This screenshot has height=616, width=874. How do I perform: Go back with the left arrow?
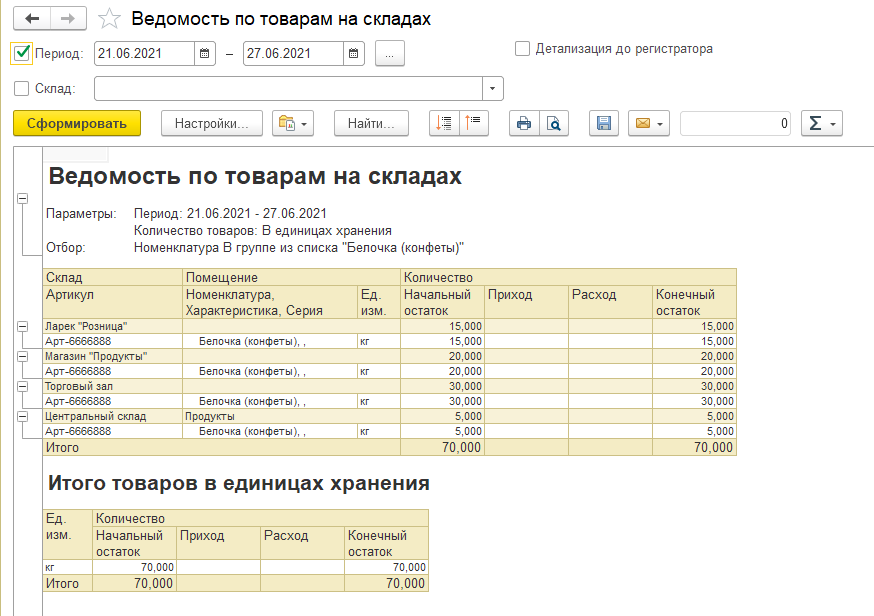(x=32, y=18)
